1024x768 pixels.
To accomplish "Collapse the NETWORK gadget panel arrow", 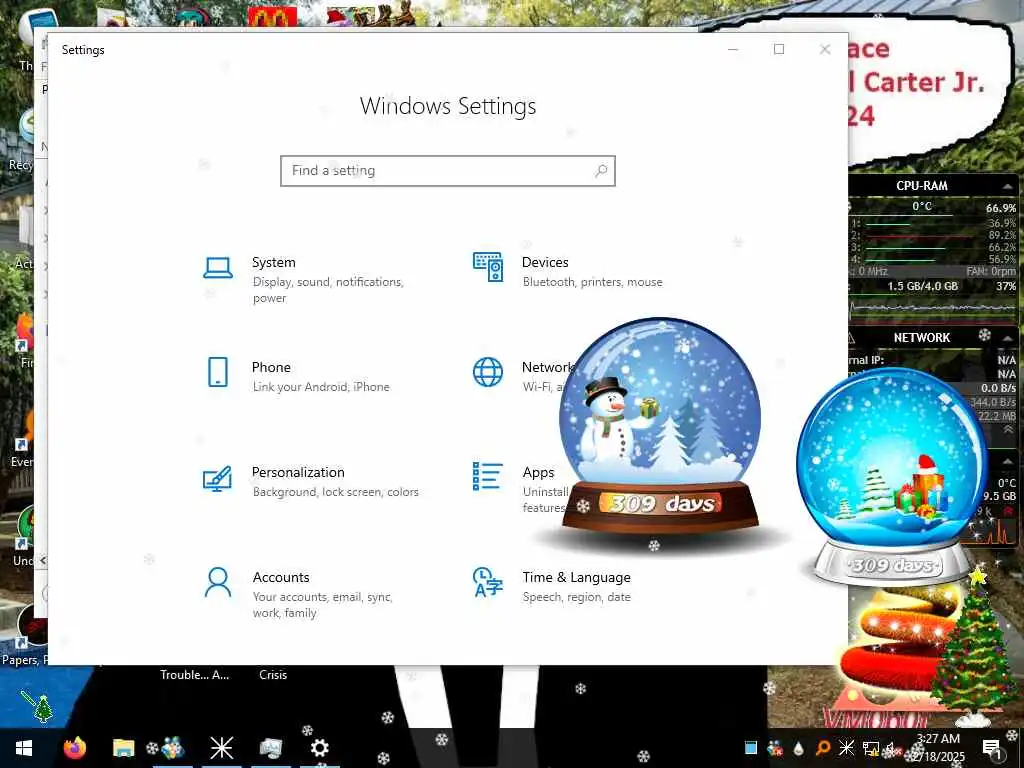I will click(x=1007, y=338).
